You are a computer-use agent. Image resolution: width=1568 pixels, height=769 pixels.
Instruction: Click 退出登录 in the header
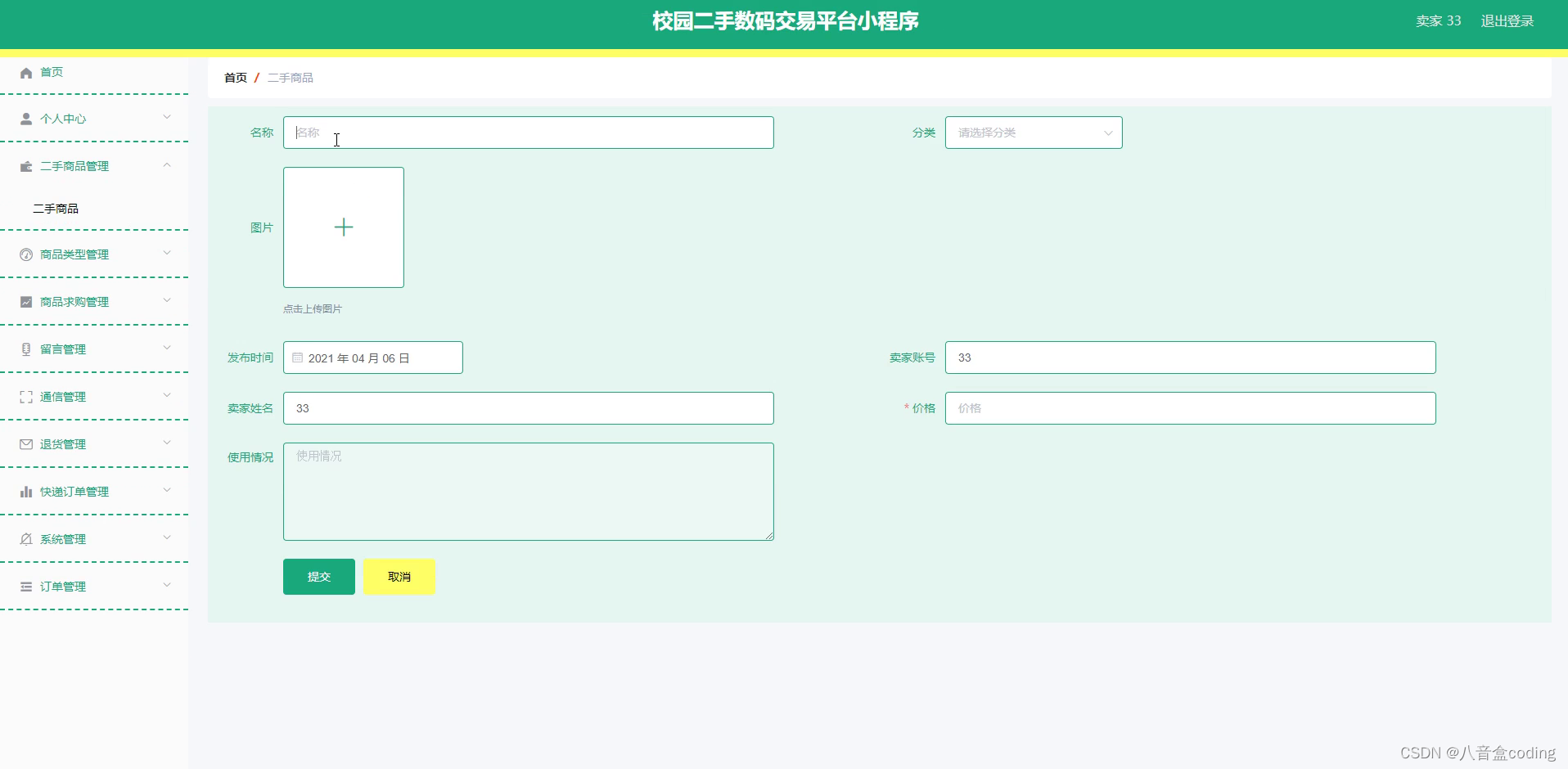pos(1507,21)
